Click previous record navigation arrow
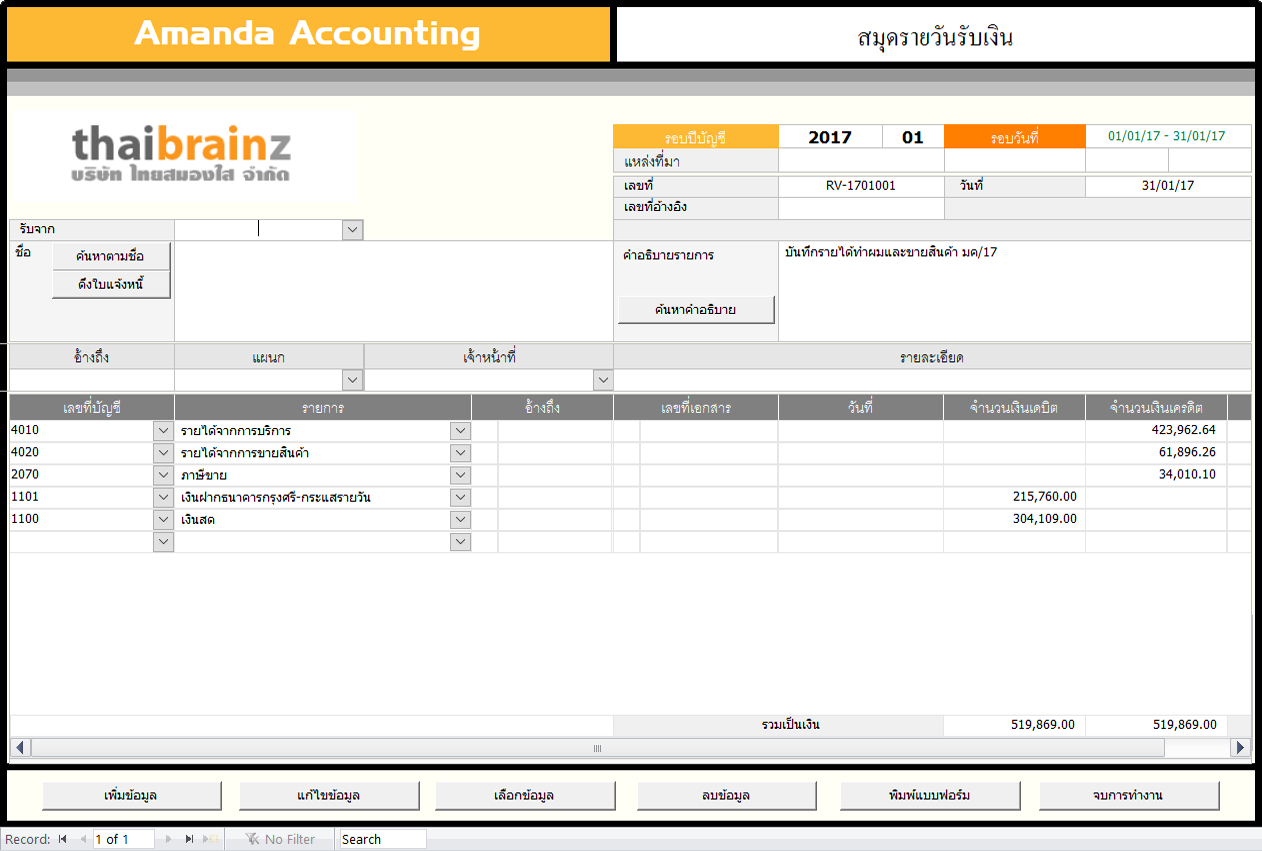The width and height of the screenshot is (1262, 851). tap(83, 839)
